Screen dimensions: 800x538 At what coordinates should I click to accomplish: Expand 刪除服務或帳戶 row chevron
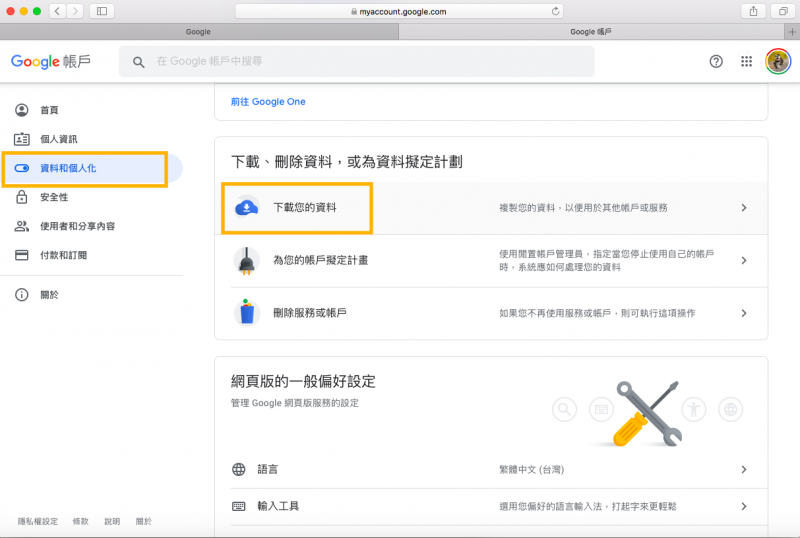click(744, 313)
